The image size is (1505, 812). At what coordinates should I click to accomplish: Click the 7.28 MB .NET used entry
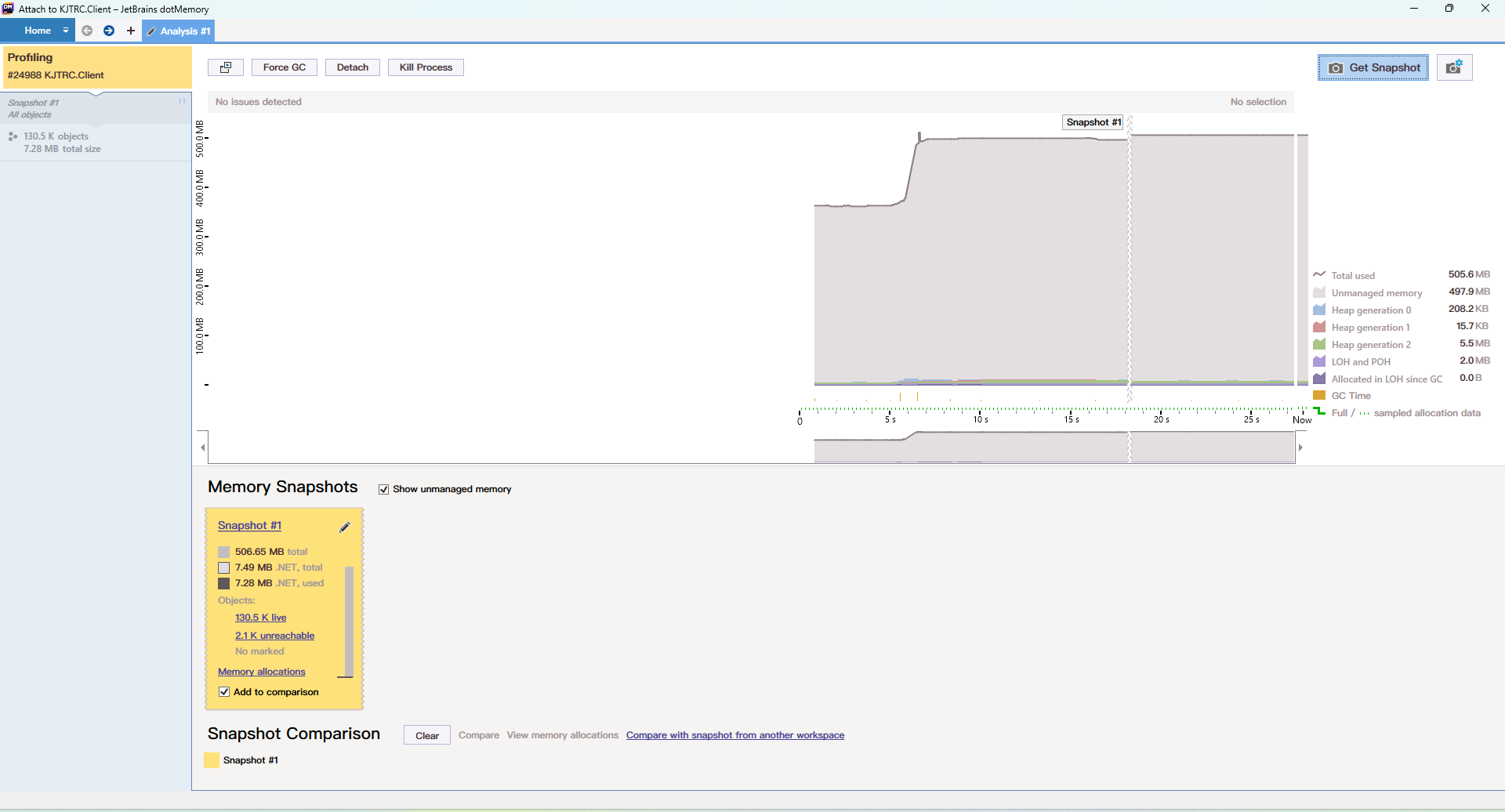coord(271,583)
